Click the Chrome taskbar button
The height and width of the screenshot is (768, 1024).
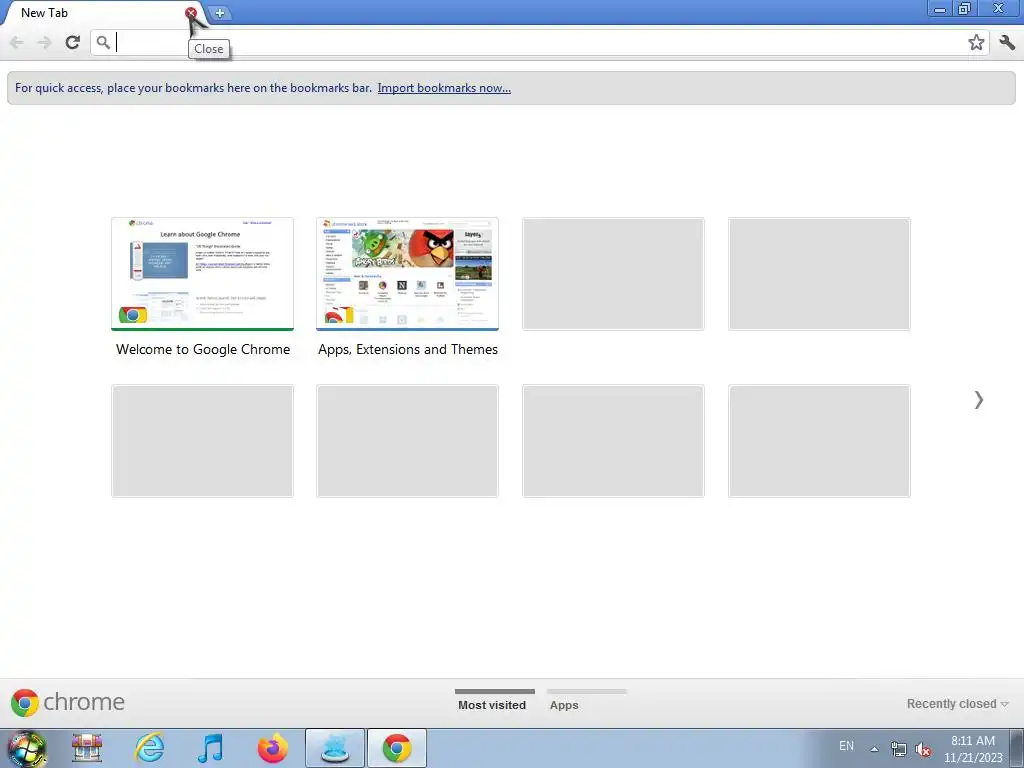pos(397,748)
